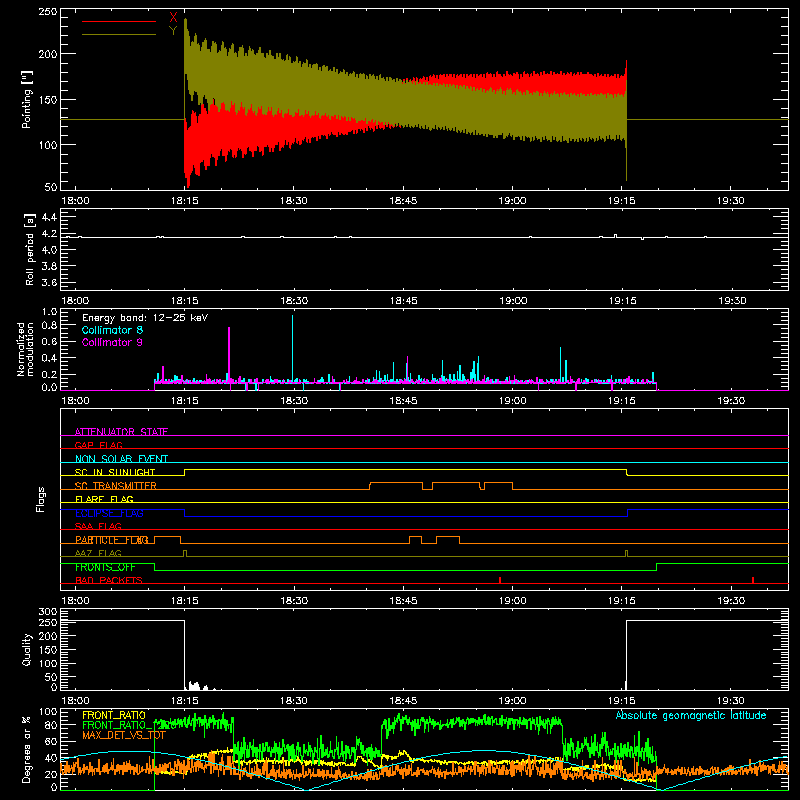Click the 19:30 time label under Roll period plot
The image size is (800, 800).
(732, 301)
